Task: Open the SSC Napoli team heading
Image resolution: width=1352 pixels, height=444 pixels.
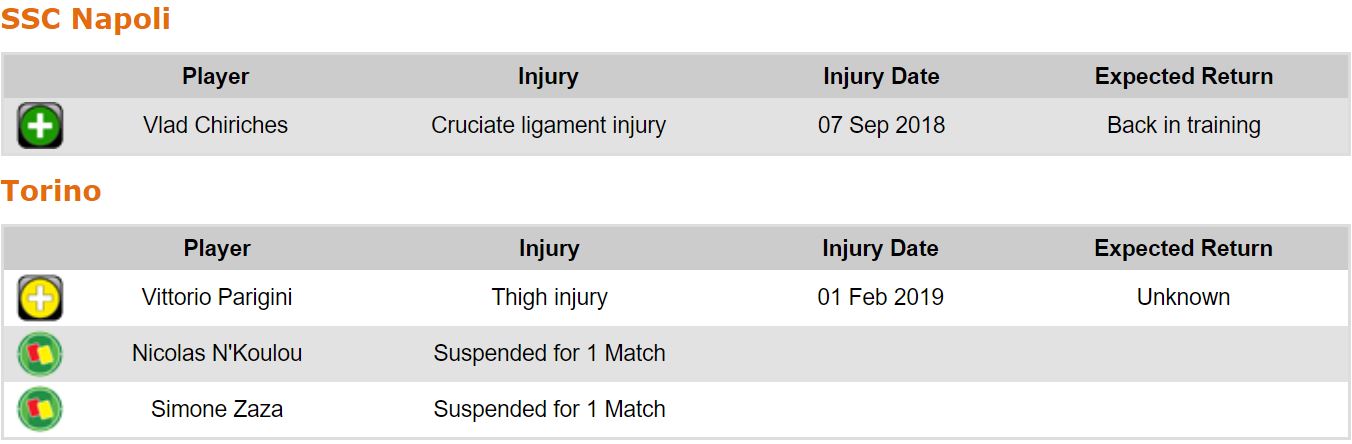Action: click(x=86, y=19)
